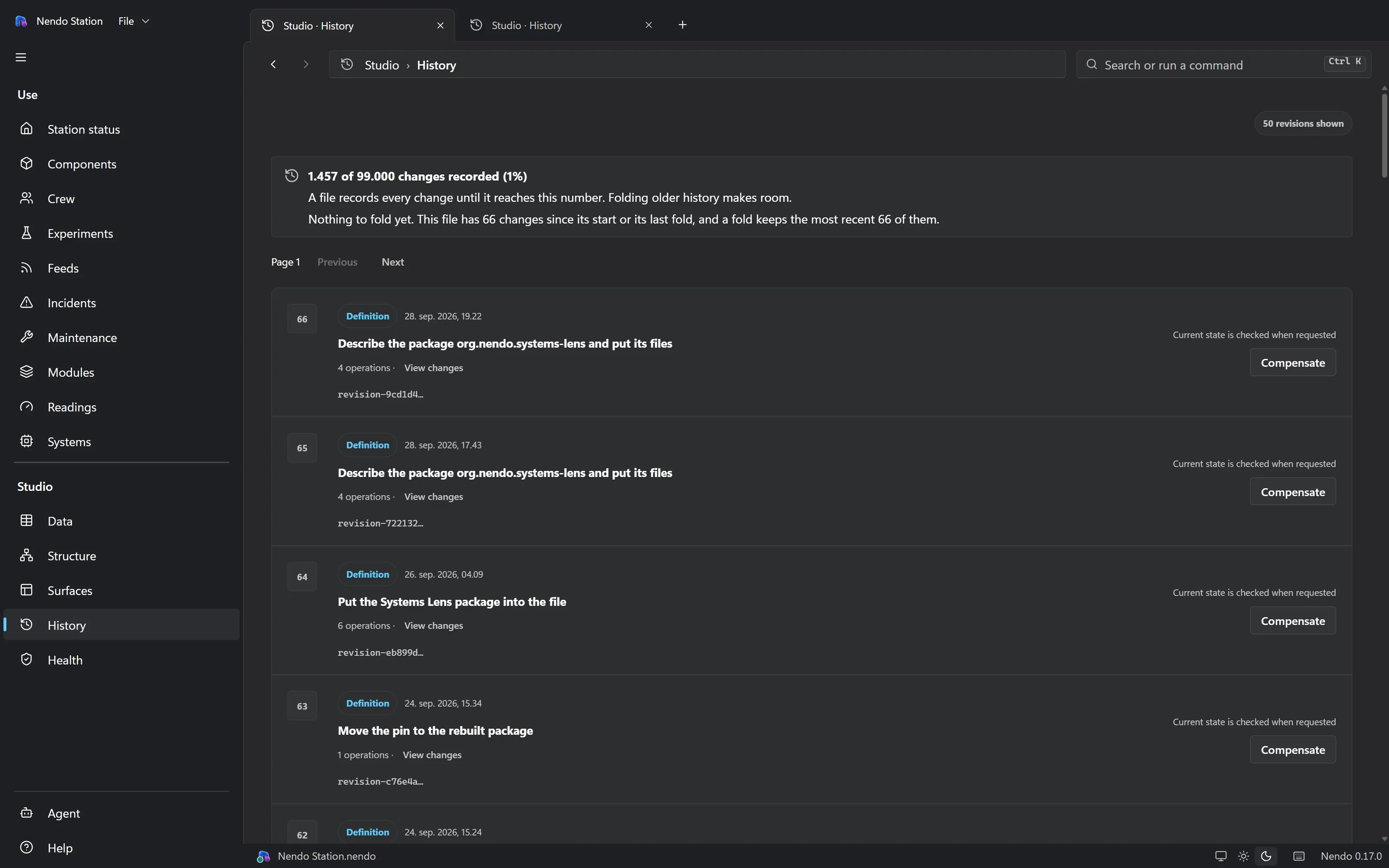View changes for revision 65
Screen dimensions: 1389x868
(x=433, y=497)
